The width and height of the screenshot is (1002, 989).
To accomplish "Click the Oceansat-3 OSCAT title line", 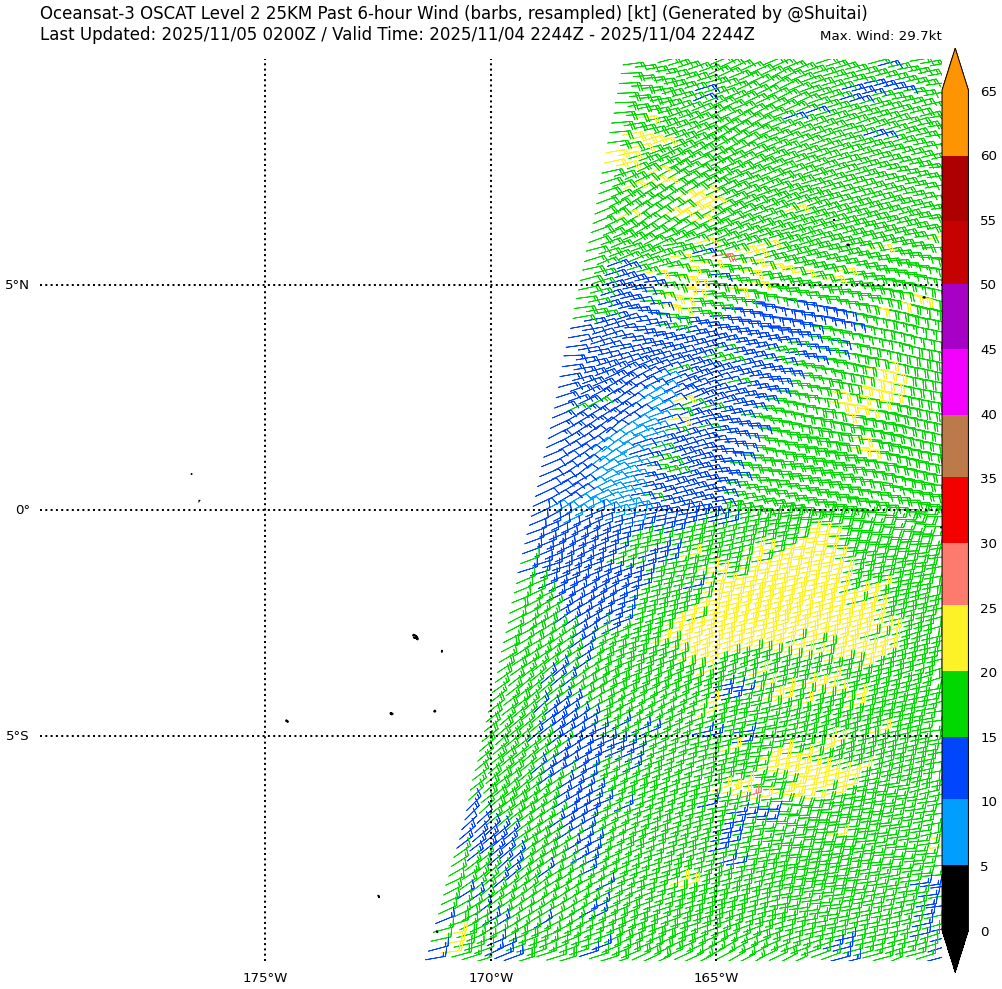I will pyautogui.click(x=453, y=14).
